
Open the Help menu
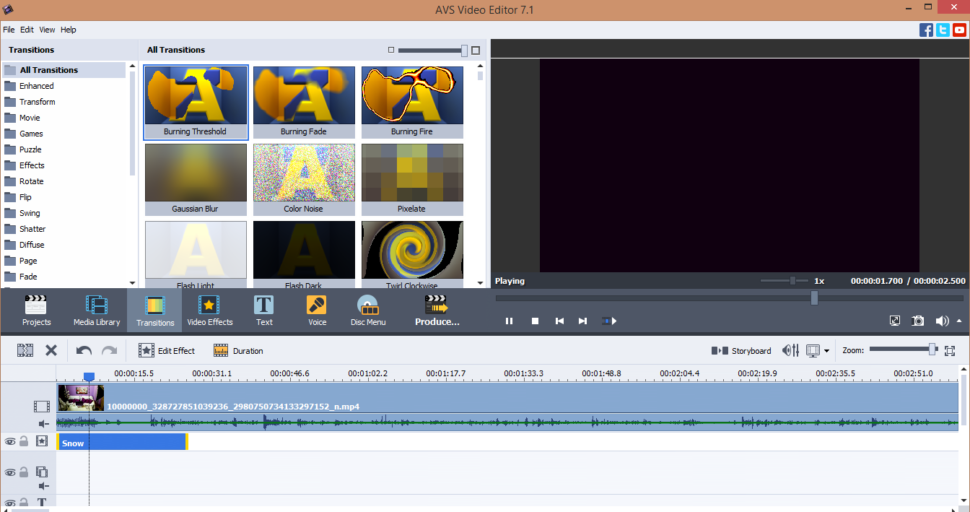[68, 30]
